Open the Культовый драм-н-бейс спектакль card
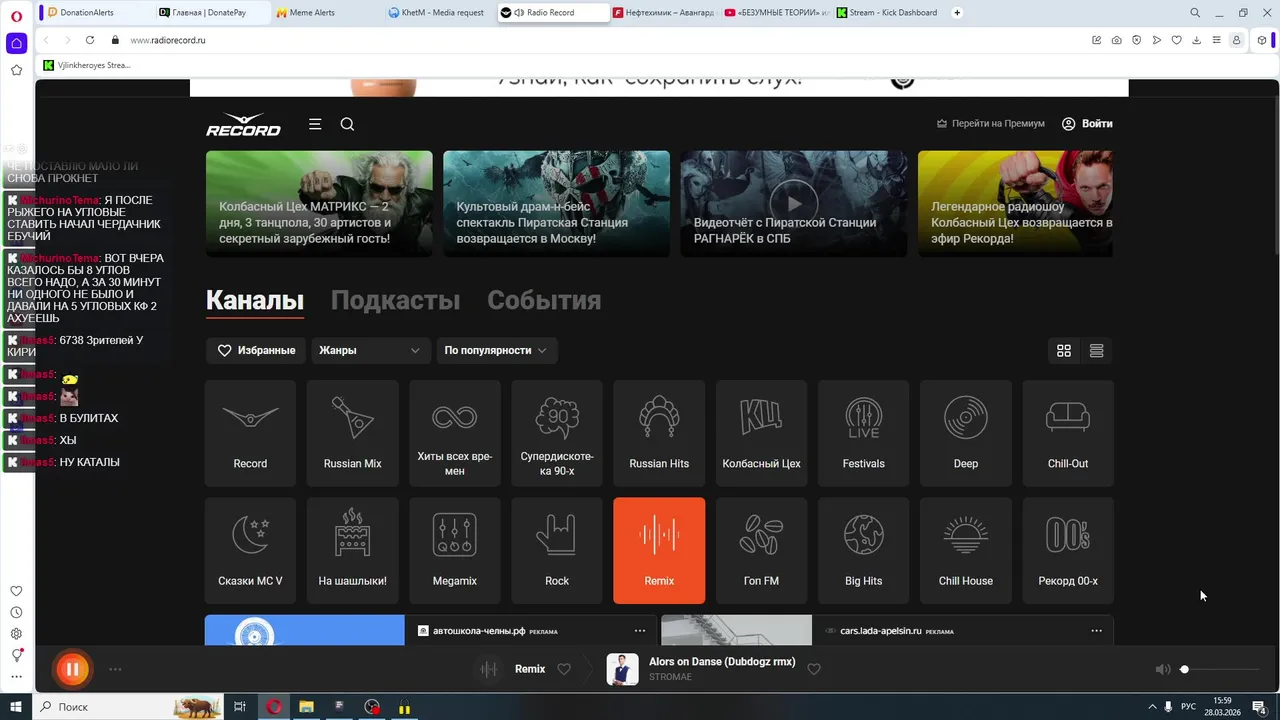Screen dimensions: 1280x720 pos(556,204)
